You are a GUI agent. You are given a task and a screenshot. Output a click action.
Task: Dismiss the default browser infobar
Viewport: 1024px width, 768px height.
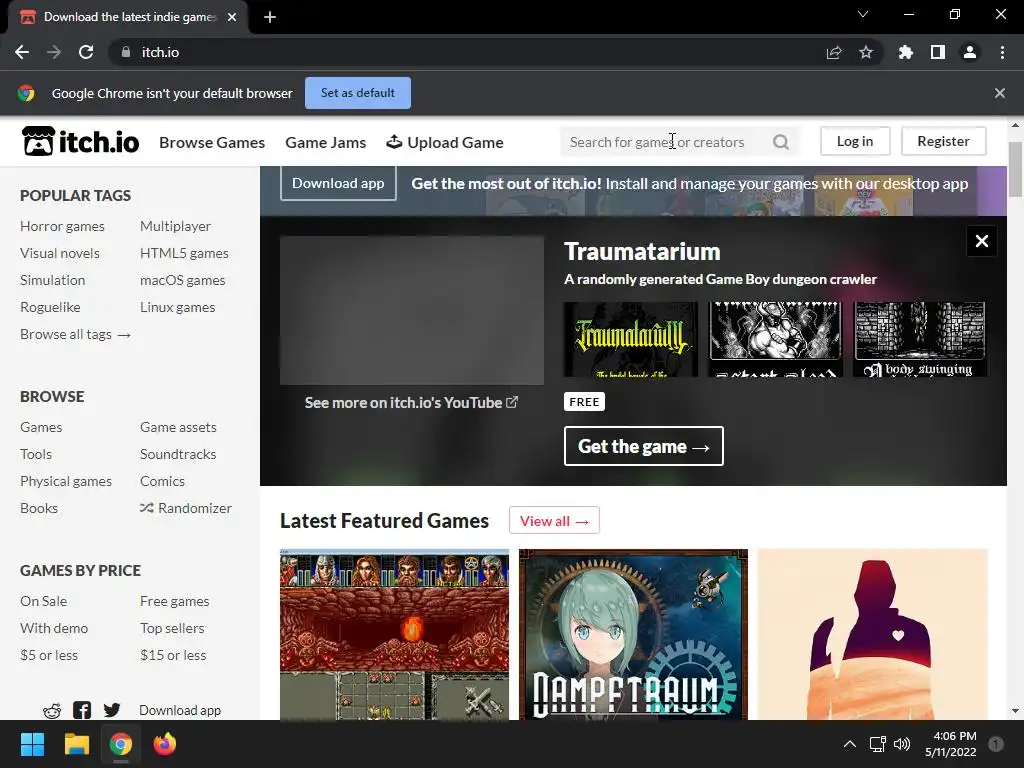click(1000, 93)
